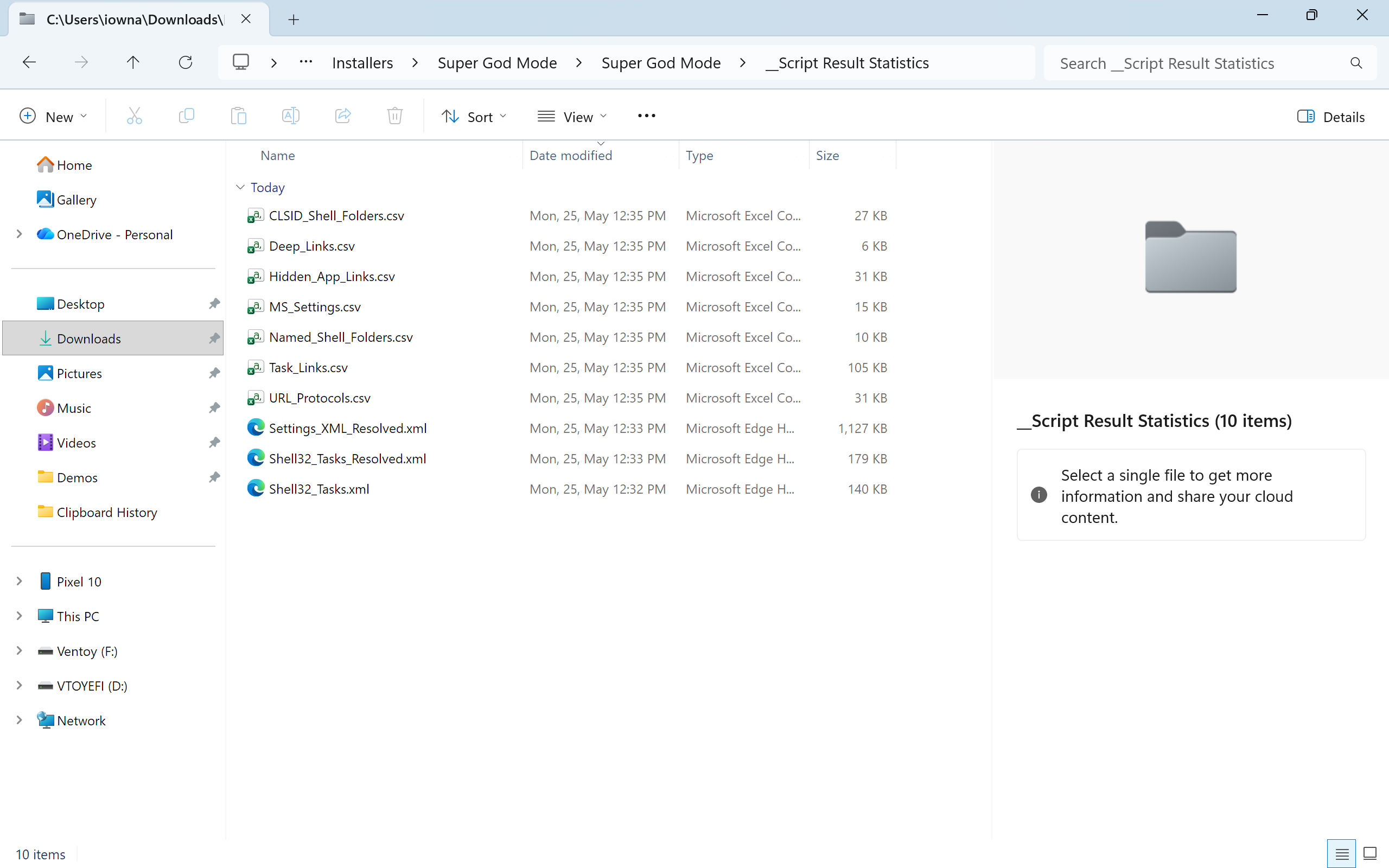Image resolution: width=1389 pixels, height=868 pixels.
Task: Expand the Network tree node
Action: [x=19, y=720]
